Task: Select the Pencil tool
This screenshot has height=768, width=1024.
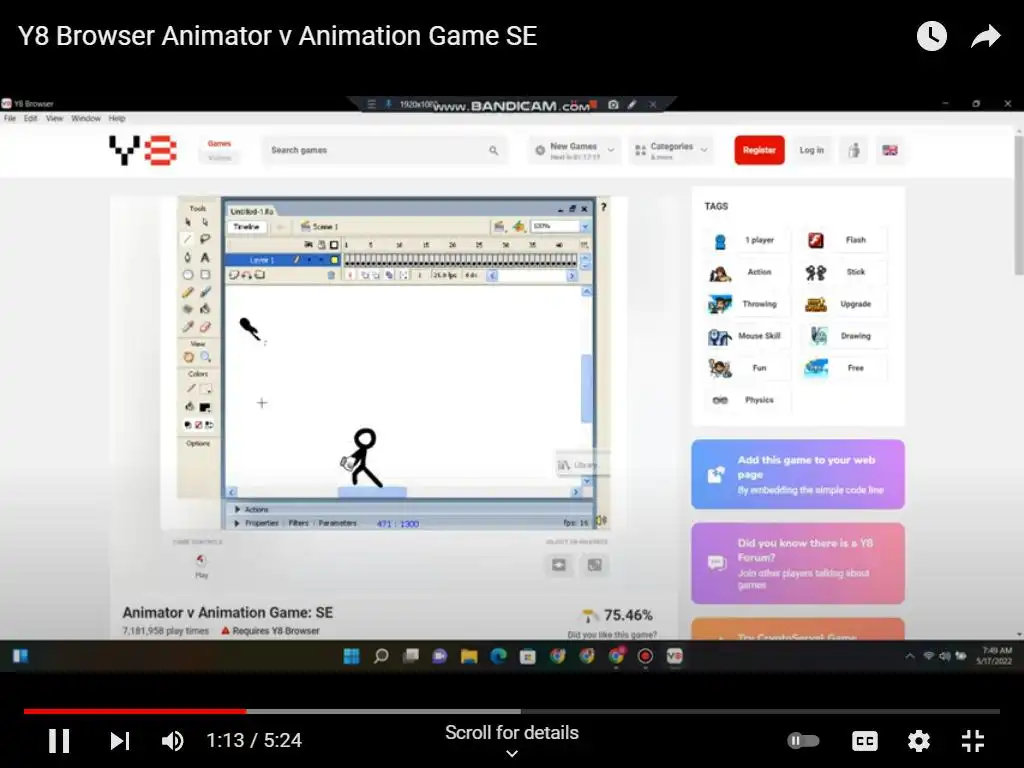Action: point(188,293)
